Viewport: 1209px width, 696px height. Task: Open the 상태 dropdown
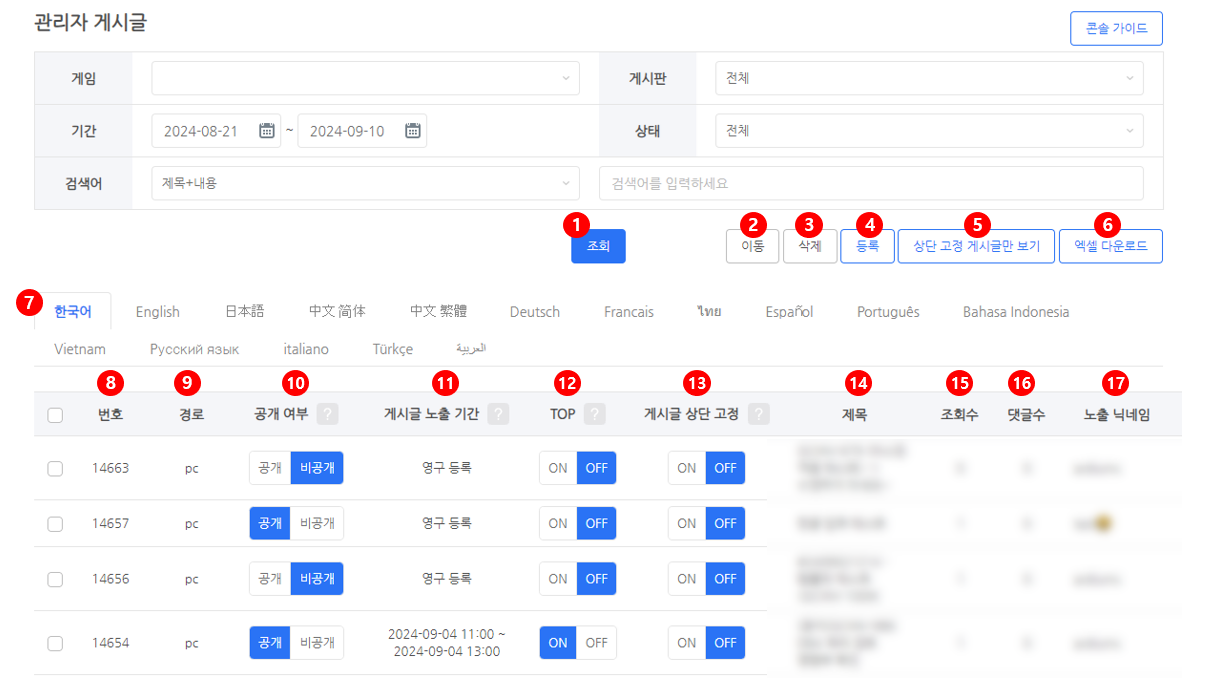pos(929,131)
